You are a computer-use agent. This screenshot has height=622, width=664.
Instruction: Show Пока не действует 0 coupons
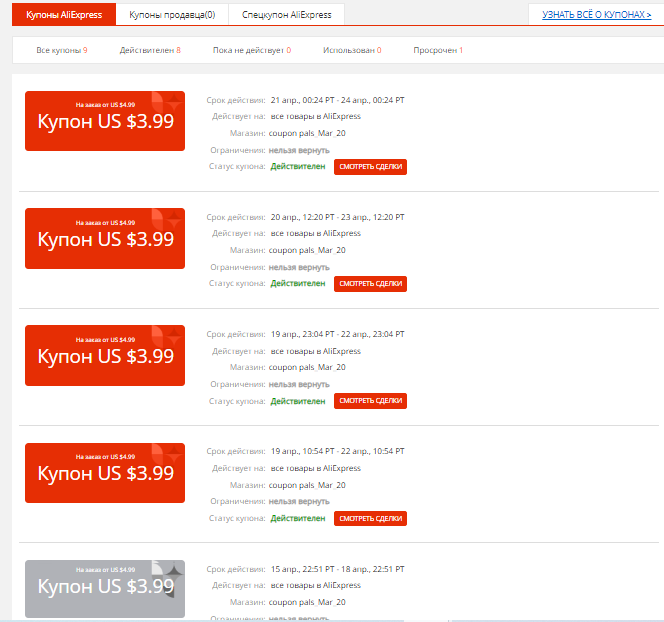coord(252,50)
